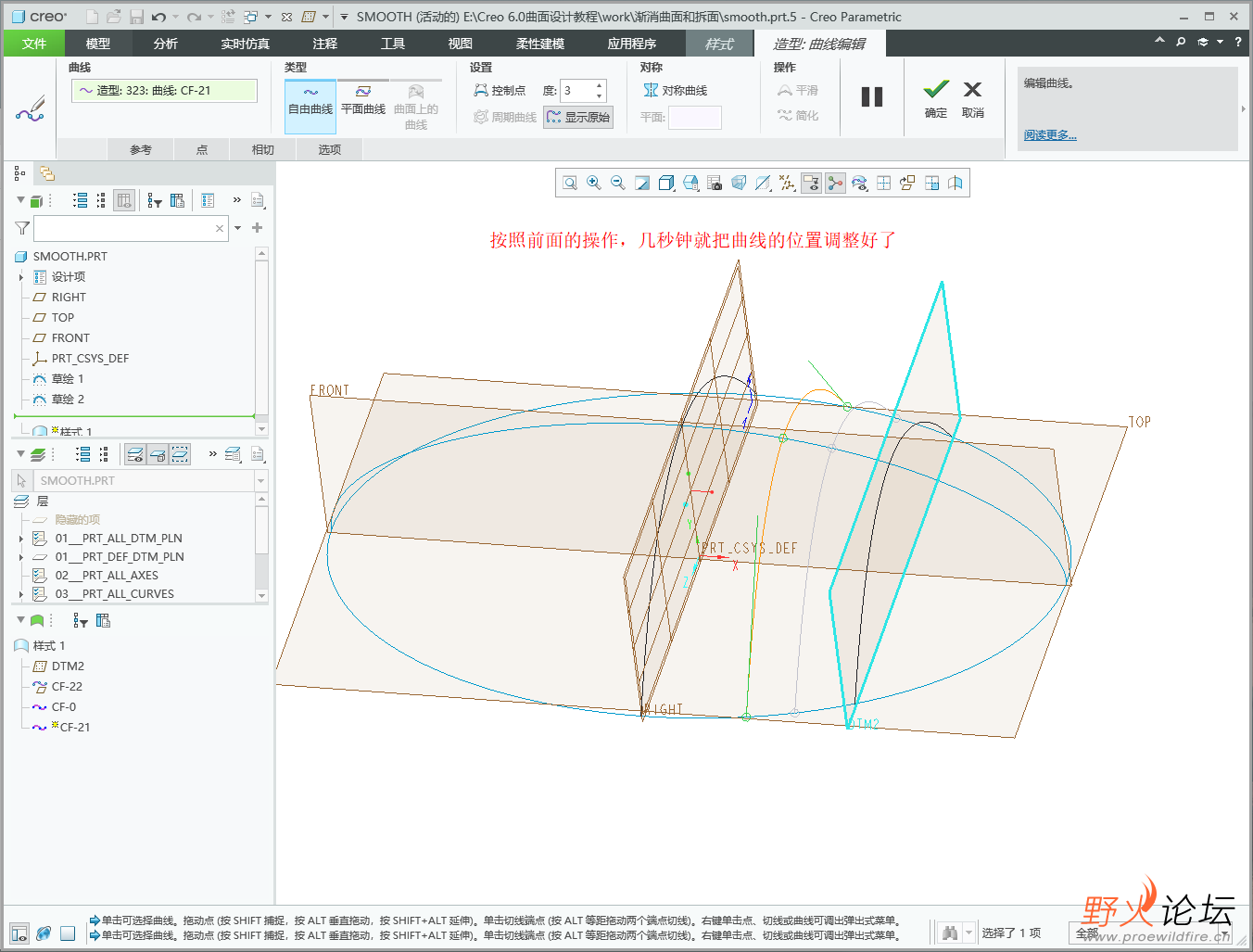Open the datum display filters icon
Image resolution: width=1253 pixels, height=952 pixels.
pos(787,183)
